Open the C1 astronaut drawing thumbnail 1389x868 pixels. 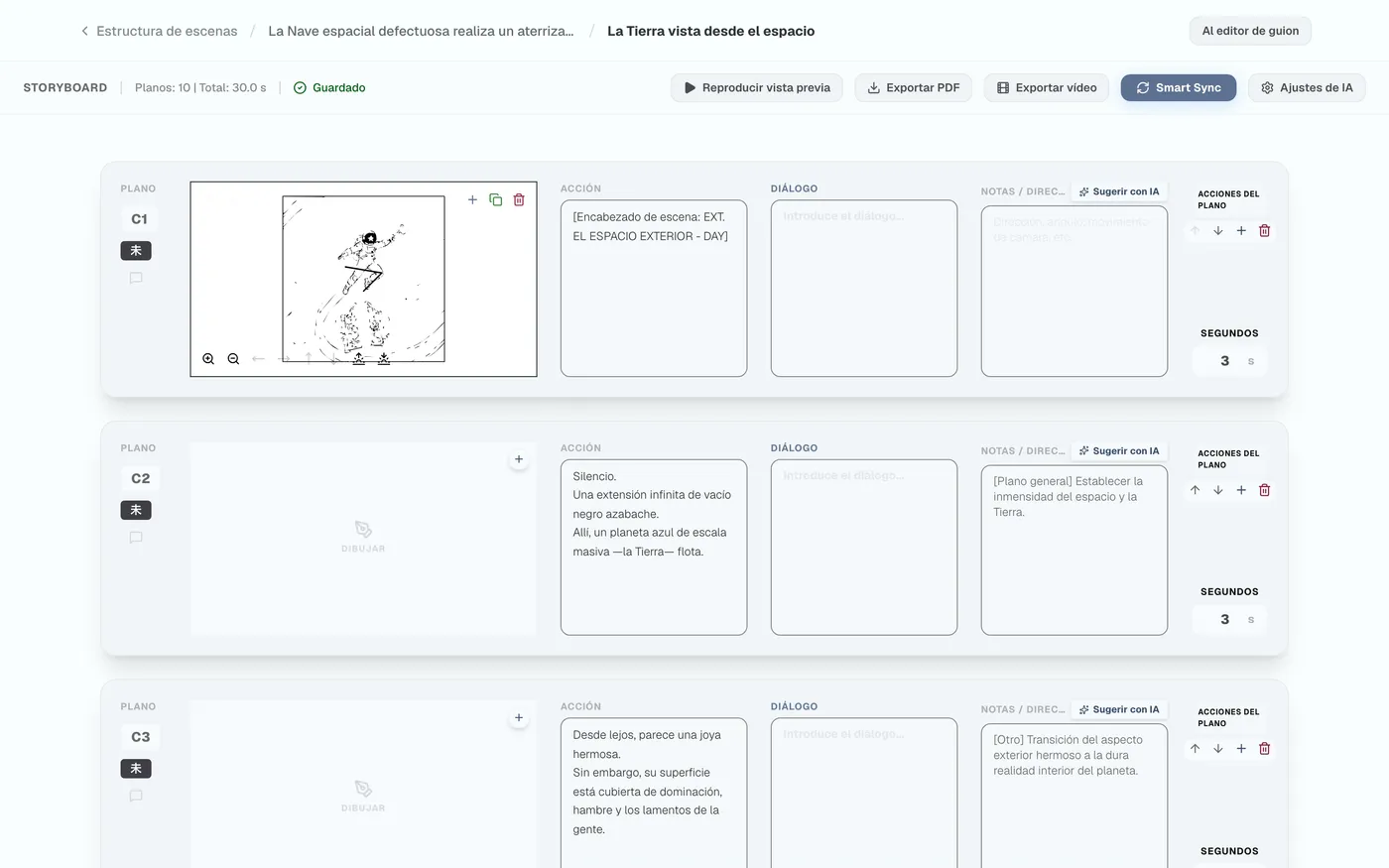(363, 279)
